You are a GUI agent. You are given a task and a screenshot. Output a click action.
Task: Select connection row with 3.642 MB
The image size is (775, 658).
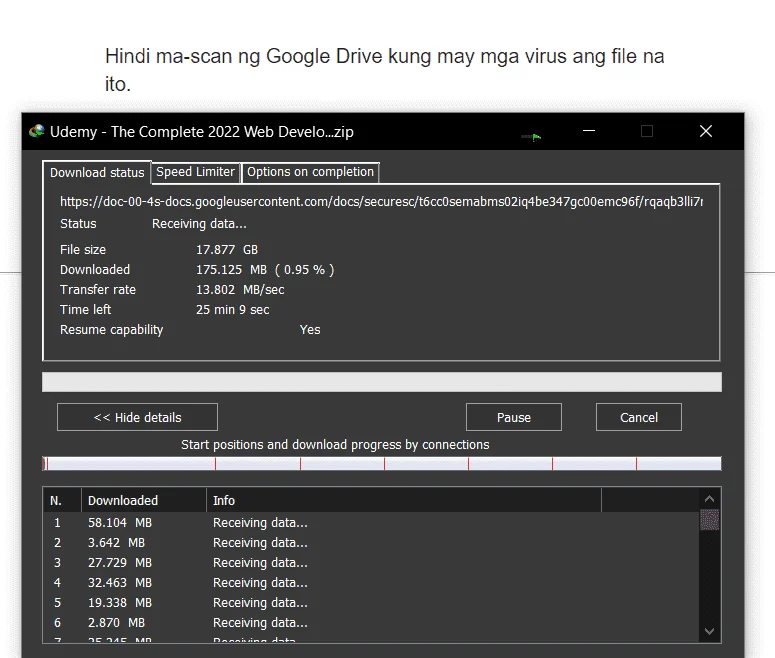click(x=371, y=543)
